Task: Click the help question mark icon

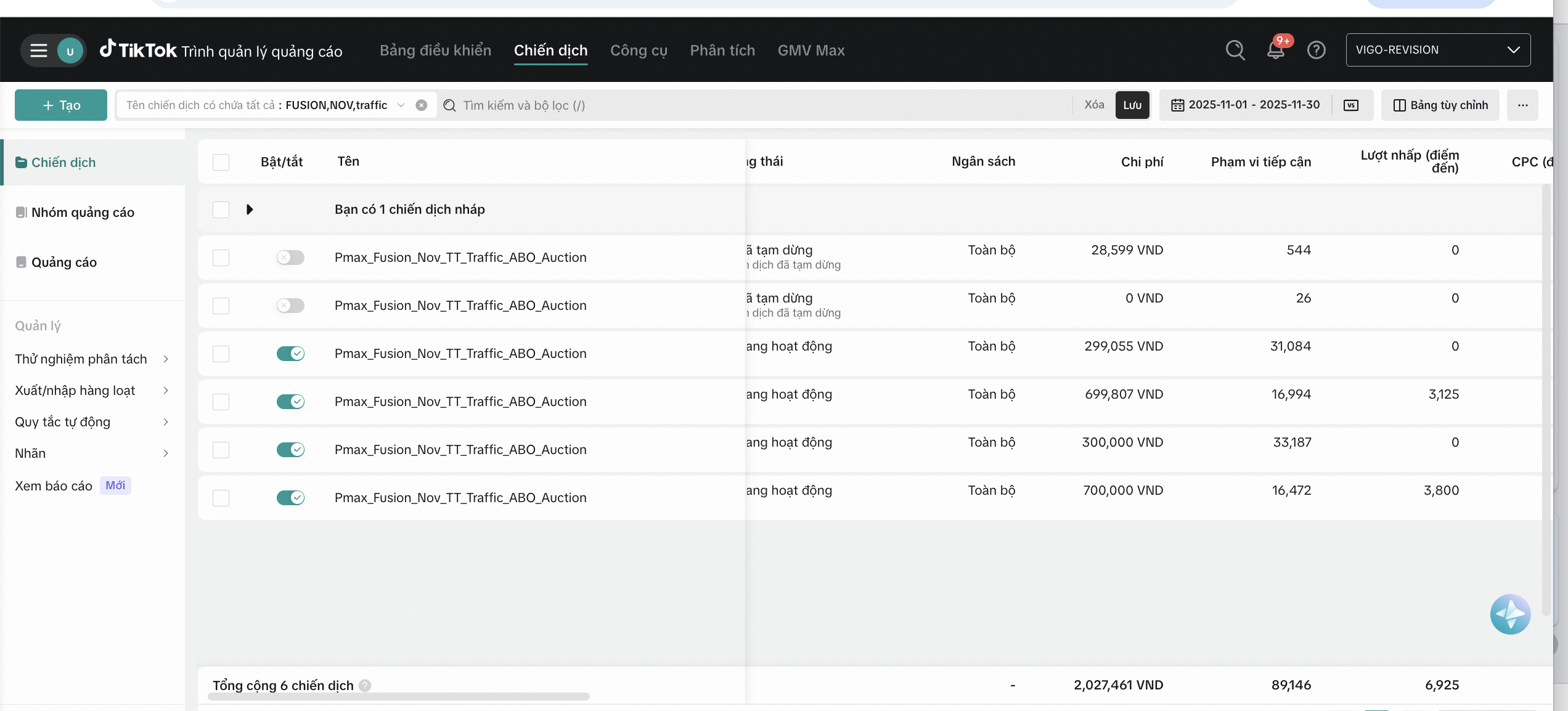Action: [x=1316, y=50]
